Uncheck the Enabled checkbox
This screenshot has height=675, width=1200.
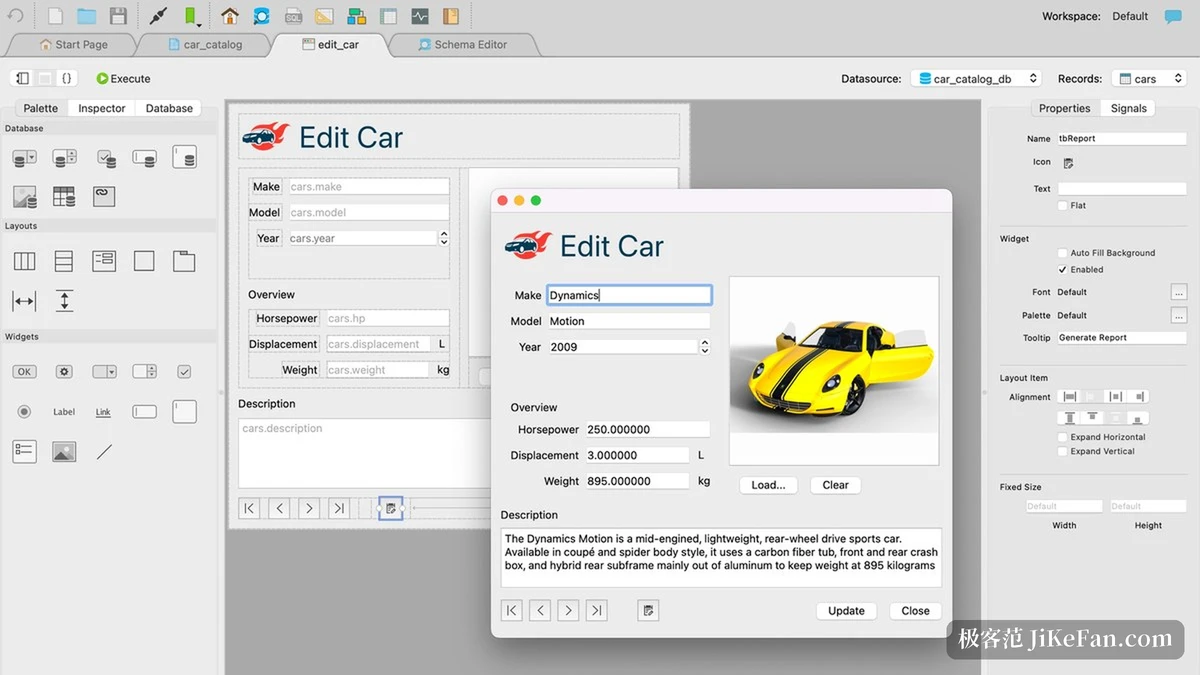point(1062,270)
